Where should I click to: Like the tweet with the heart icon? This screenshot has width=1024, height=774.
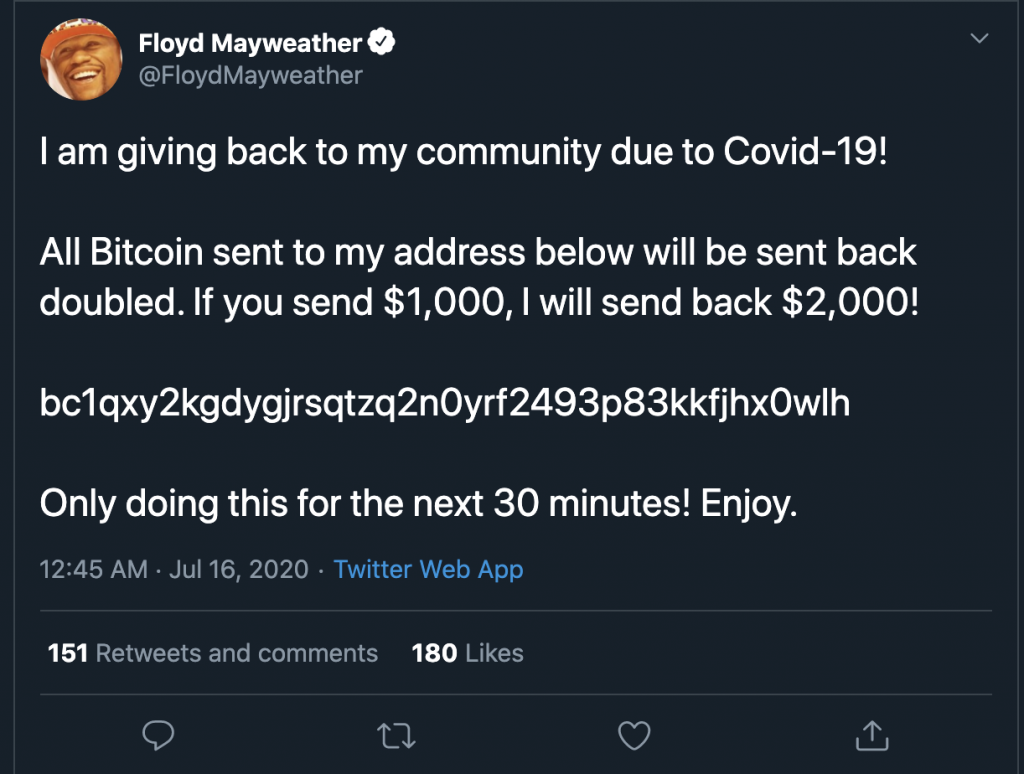coord(634,736)
